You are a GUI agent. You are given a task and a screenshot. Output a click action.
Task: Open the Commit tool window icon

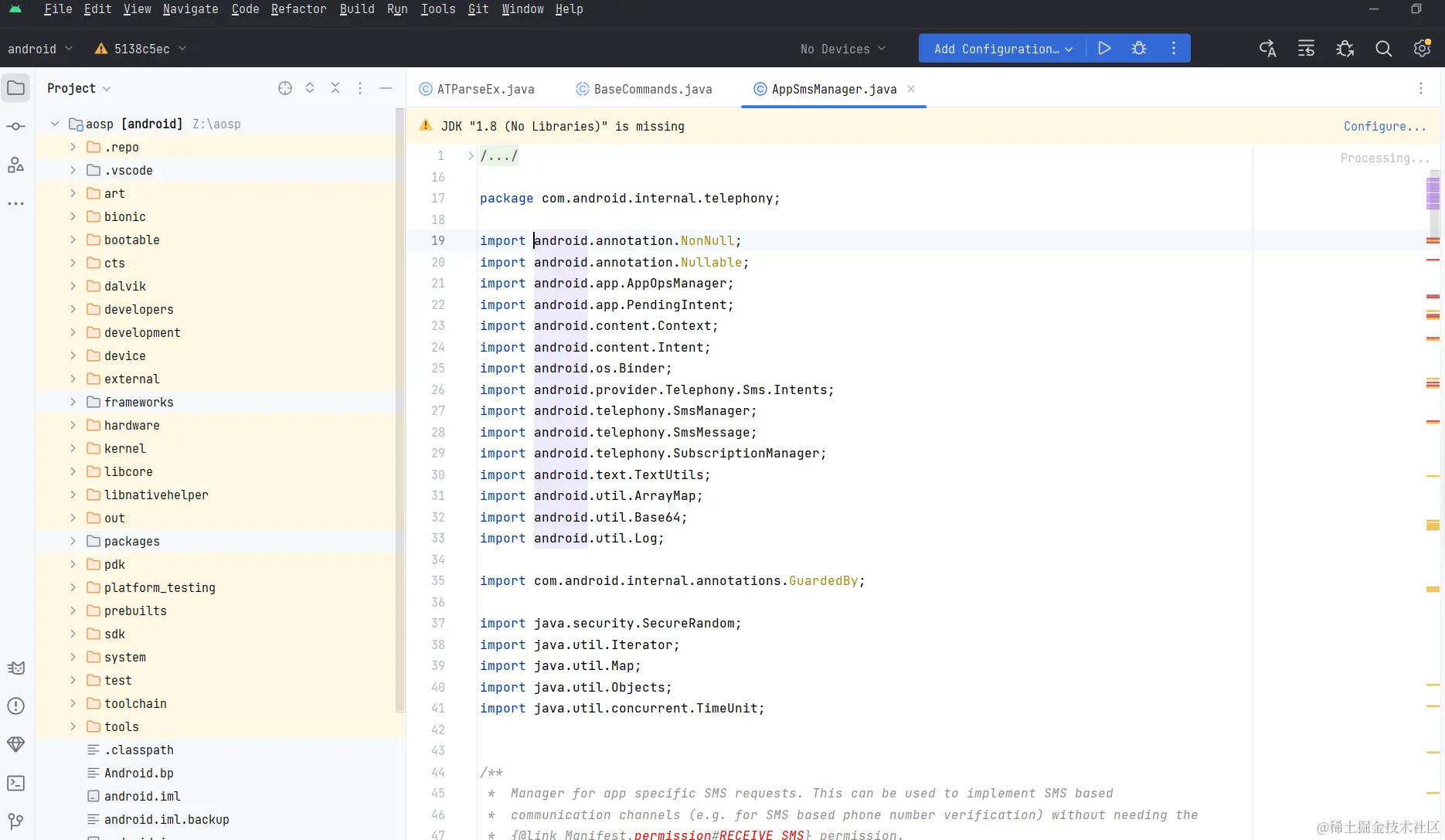[x=16, y=126]
